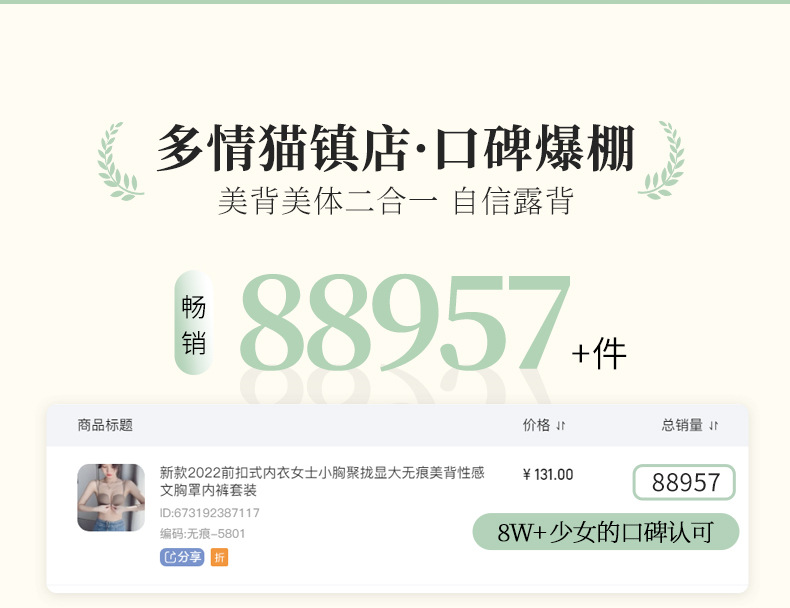Sort by 总销量 using its sort arrows
The width and height of the screenshot is (790, 608).
pyautogui.click(x=713, y=426)
